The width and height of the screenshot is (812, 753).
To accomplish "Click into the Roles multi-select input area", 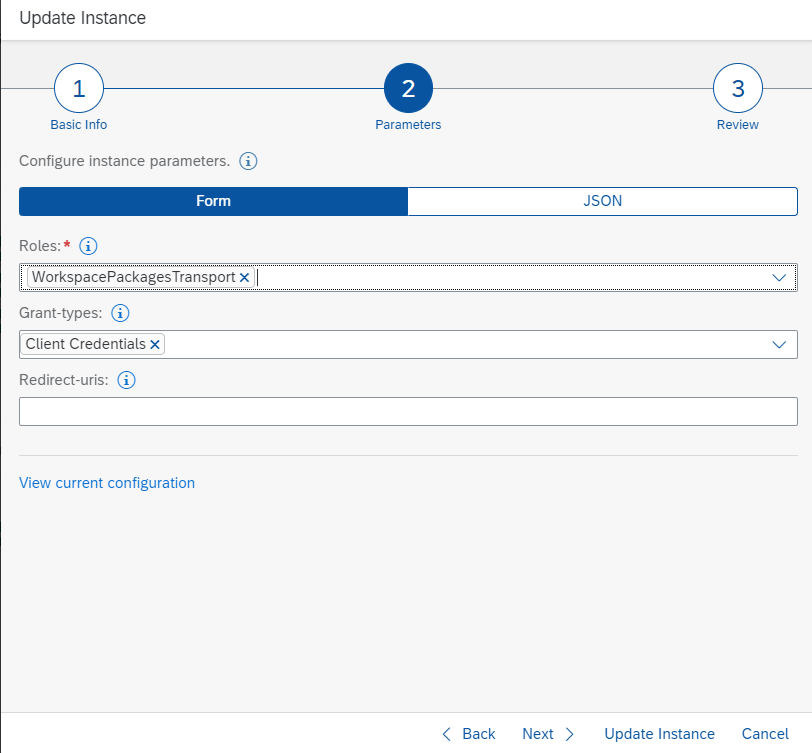I will click(x=500, y=277).
